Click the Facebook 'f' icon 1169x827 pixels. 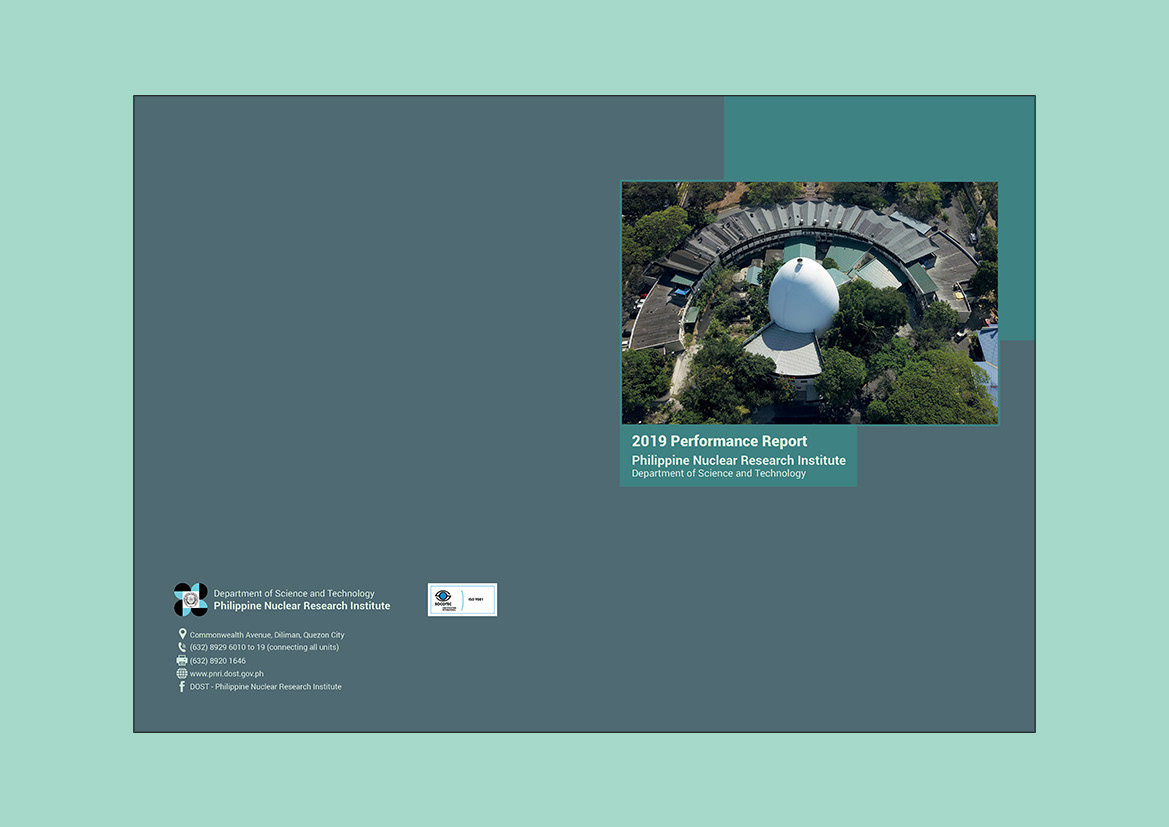point(182,687)
